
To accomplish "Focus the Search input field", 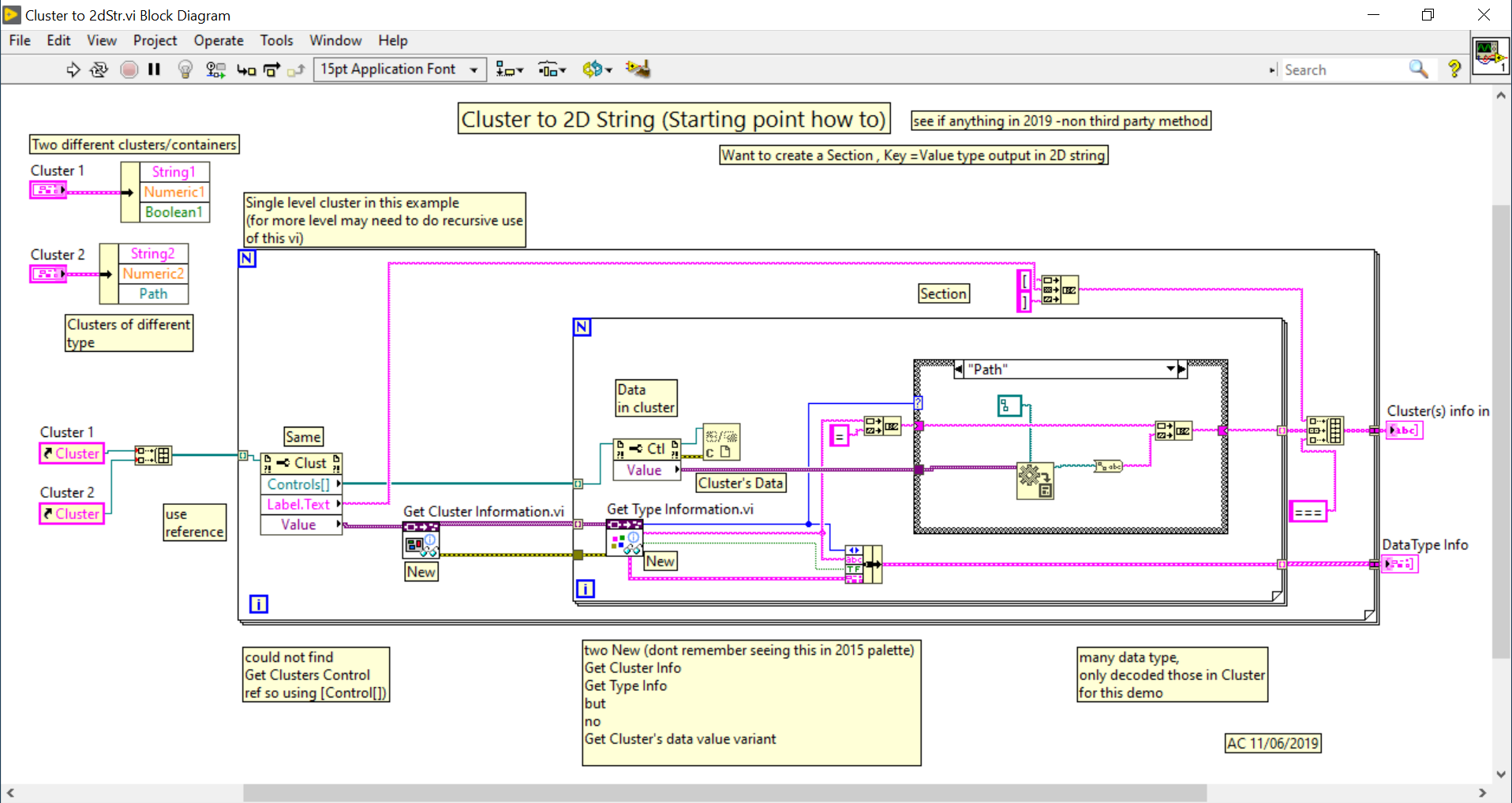I will (x=1344, y=69).
